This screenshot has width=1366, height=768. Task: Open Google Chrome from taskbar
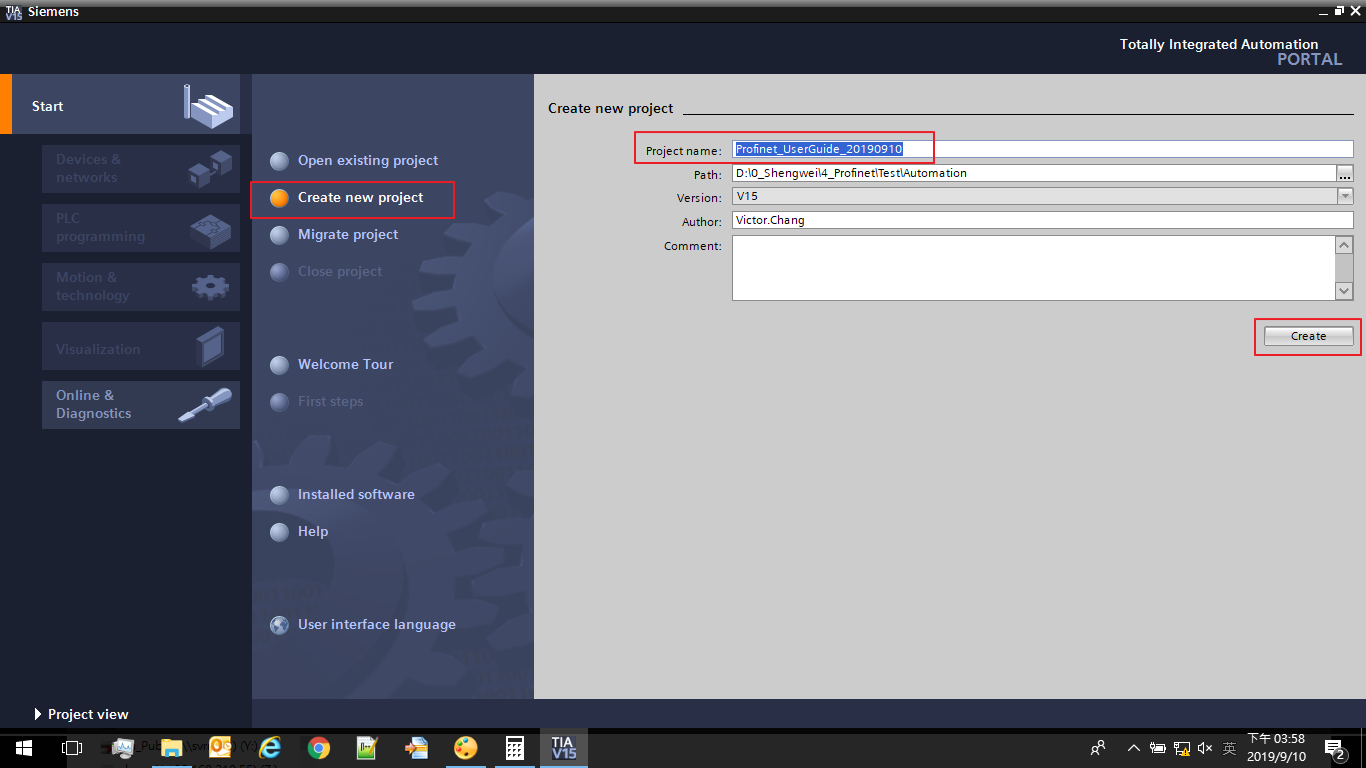(x=319, y=748)
